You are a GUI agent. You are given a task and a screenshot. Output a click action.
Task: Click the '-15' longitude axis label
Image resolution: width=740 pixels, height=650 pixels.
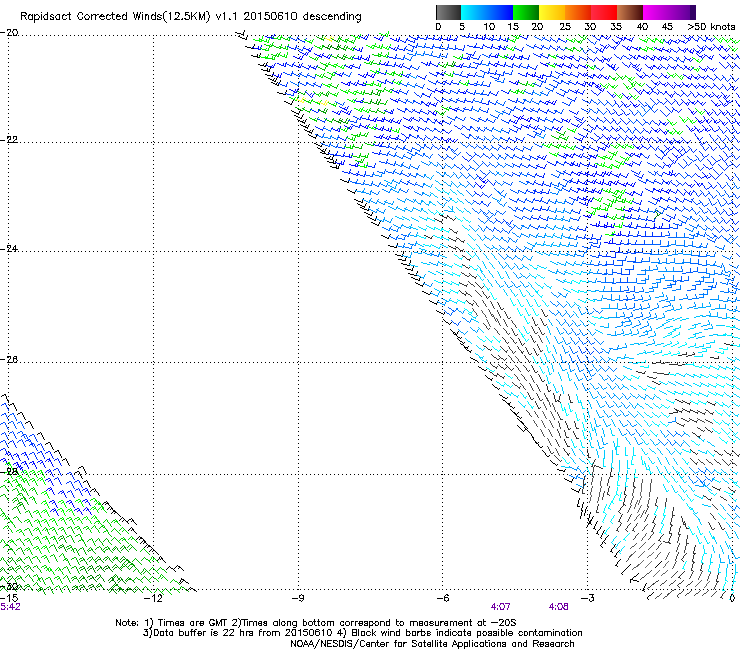(x=9, y=598)
